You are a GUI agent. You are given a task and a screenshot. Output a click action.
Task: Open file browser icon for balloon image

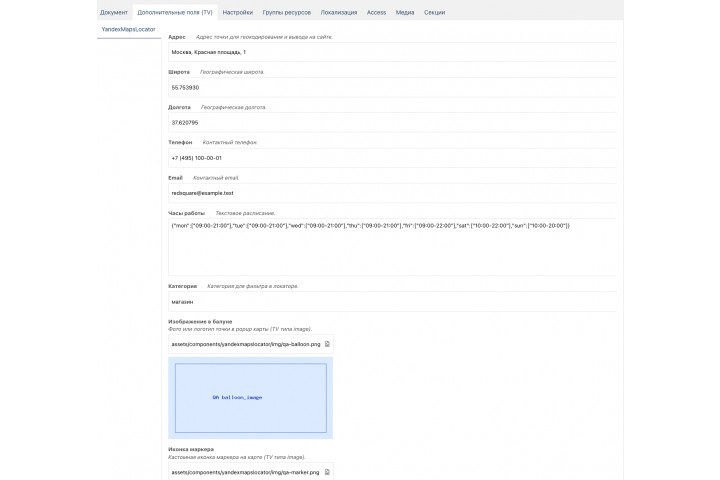(x=327, y=344)
